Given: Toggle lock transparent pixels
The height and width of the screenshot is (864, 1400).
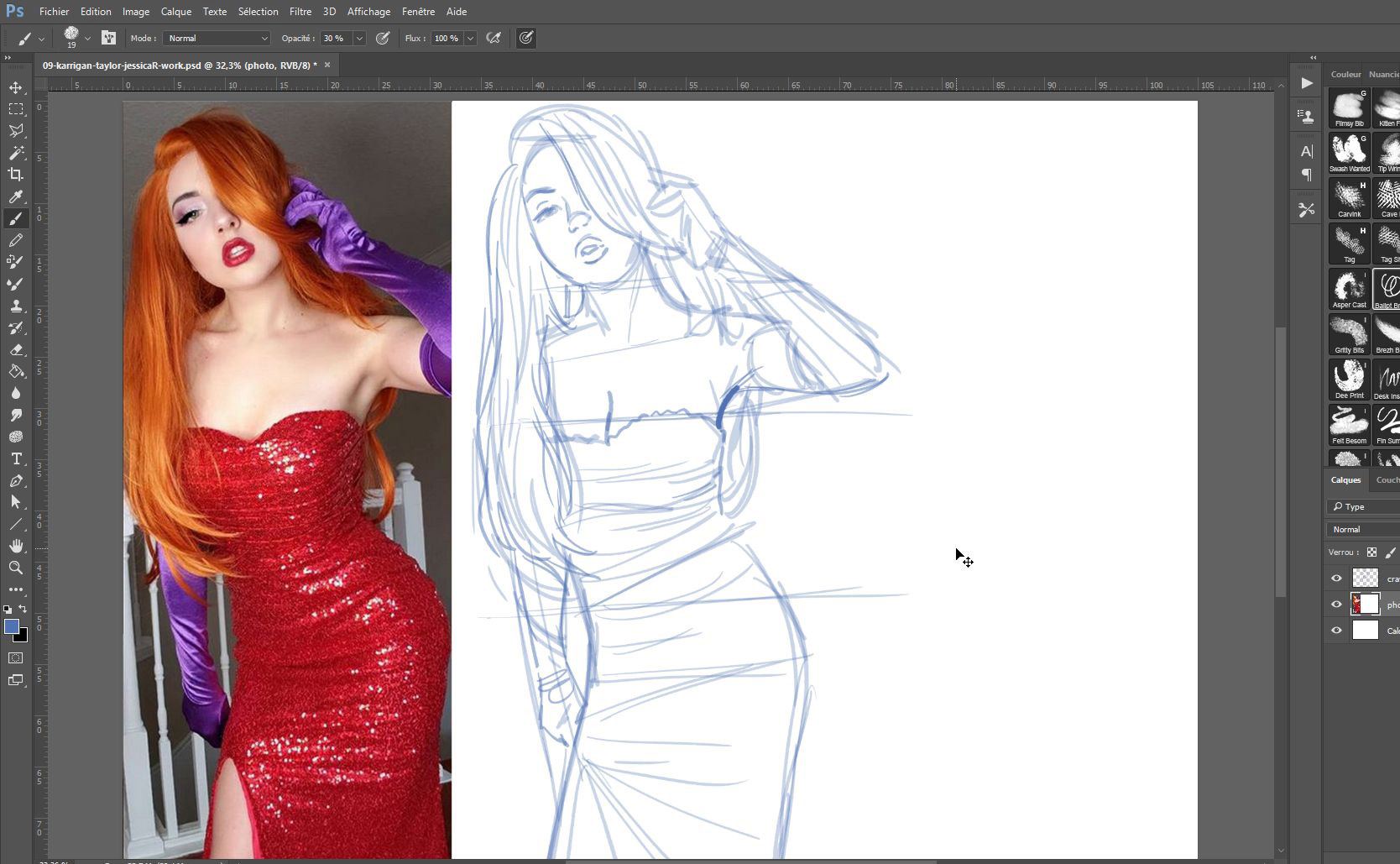Looking at the screenshot, I should pyautogui.click(x=1371, y=552).
